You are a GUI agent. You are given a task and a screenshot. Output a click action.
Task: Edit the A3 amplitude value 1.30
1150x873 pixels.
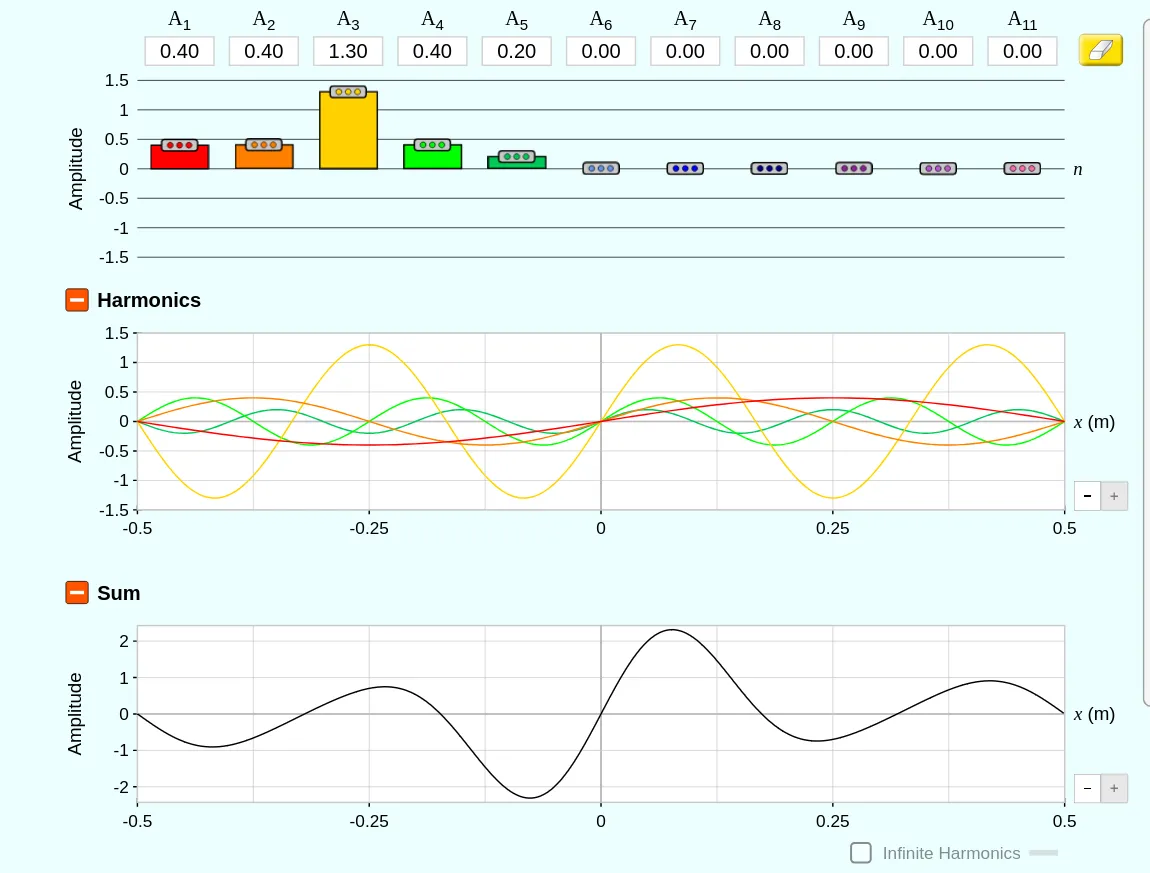[348, 51]
